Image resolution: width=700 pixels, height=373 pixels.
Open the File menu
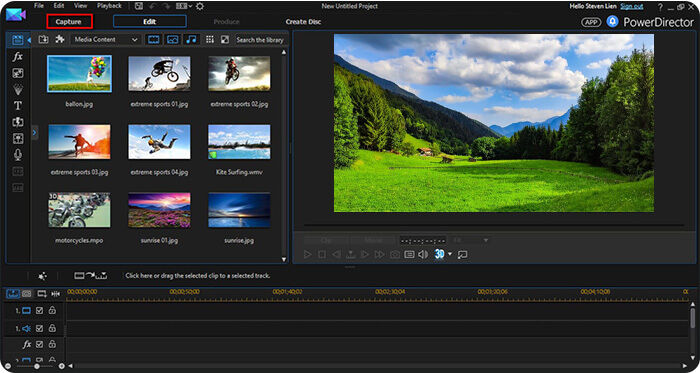39,6
